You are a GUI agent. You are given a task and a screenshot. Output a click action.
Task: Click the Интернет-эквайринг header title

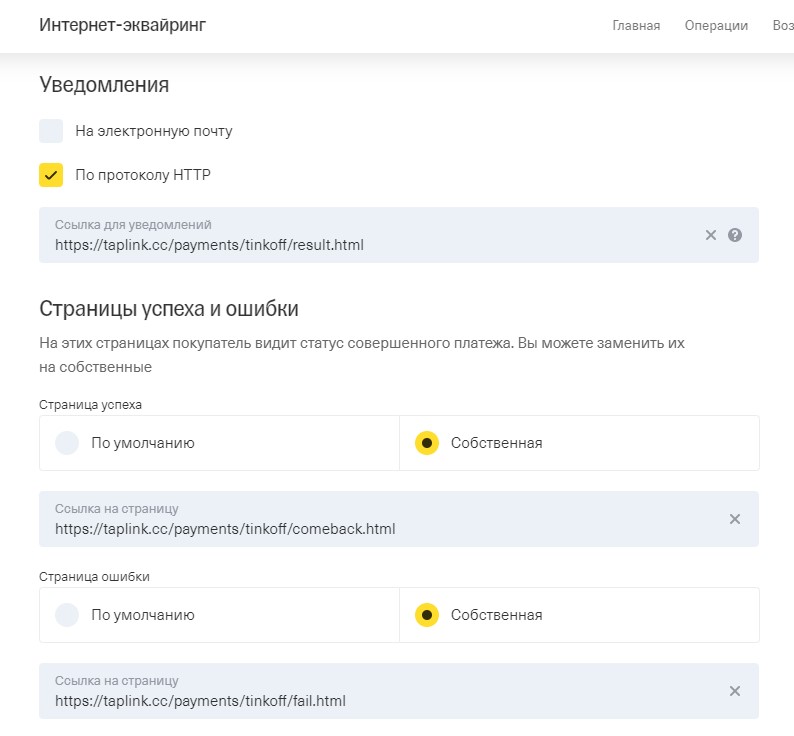click(122, 25)
